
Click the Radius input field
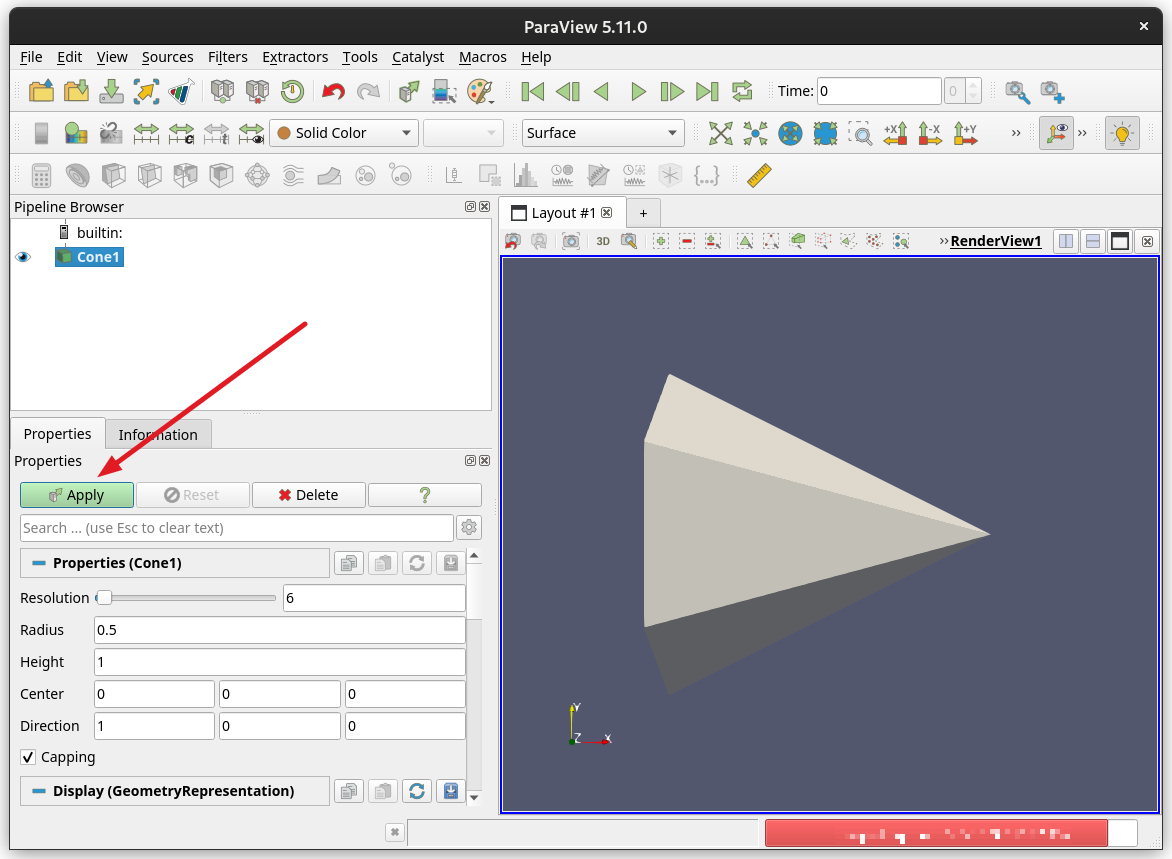[280, 629]
